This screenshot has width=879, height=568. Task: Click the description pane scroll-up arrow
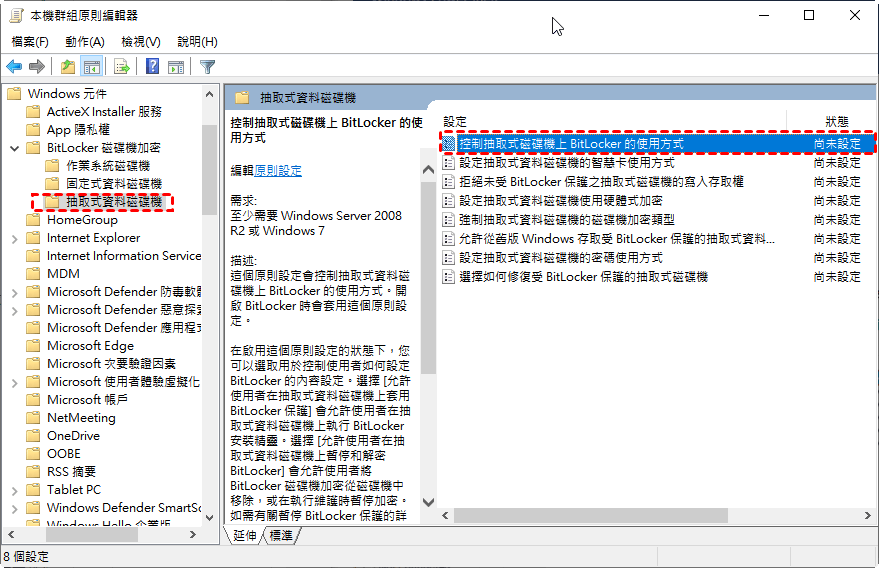pos(428,169)
